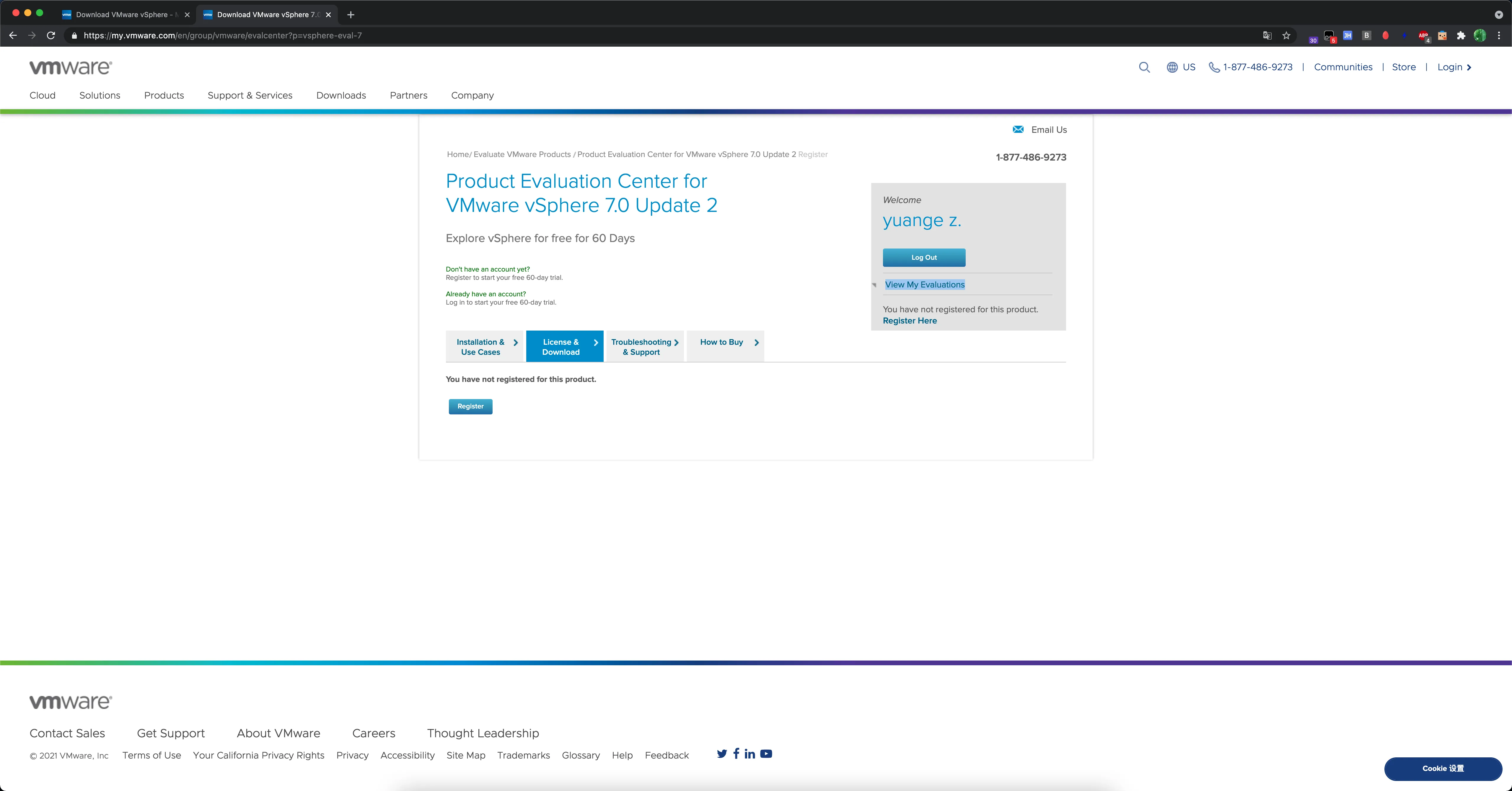
Task: Open Get Support in footer
Action: [x=171, y=733]
